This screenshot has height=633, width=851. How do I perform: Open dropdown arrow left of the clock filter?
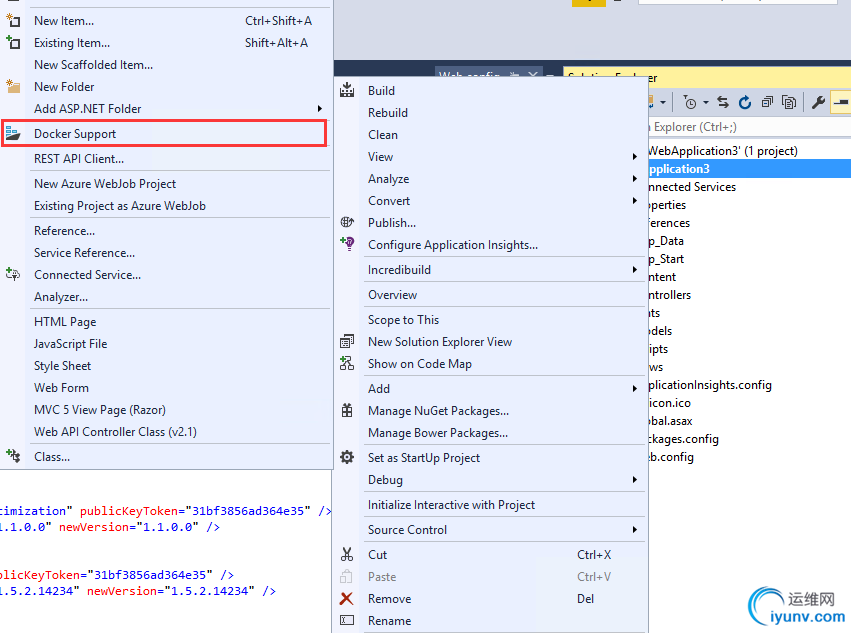tap(663, 102)
